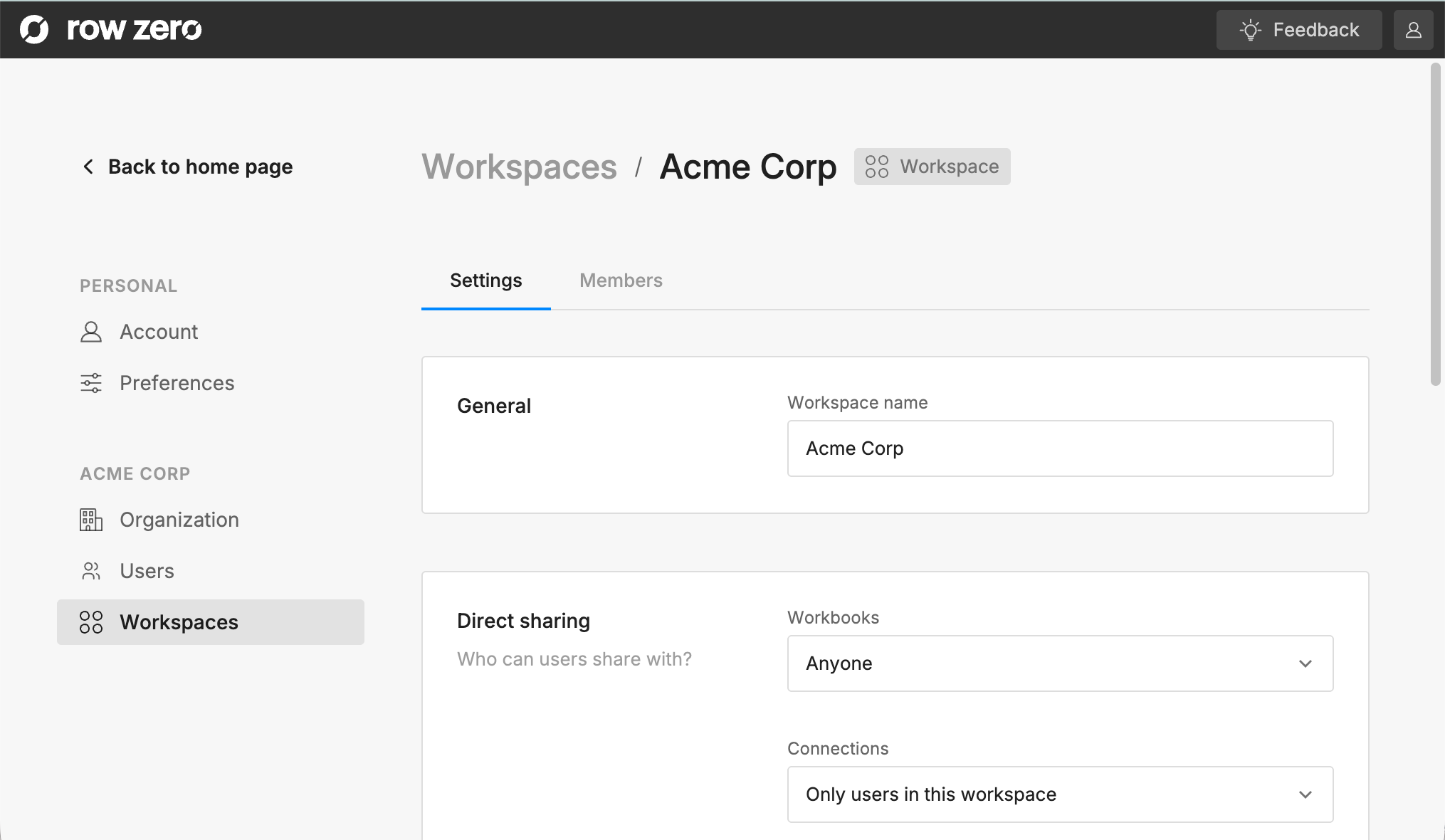
Task: Open the user profile icon in header
Action: coord(1413,30)
